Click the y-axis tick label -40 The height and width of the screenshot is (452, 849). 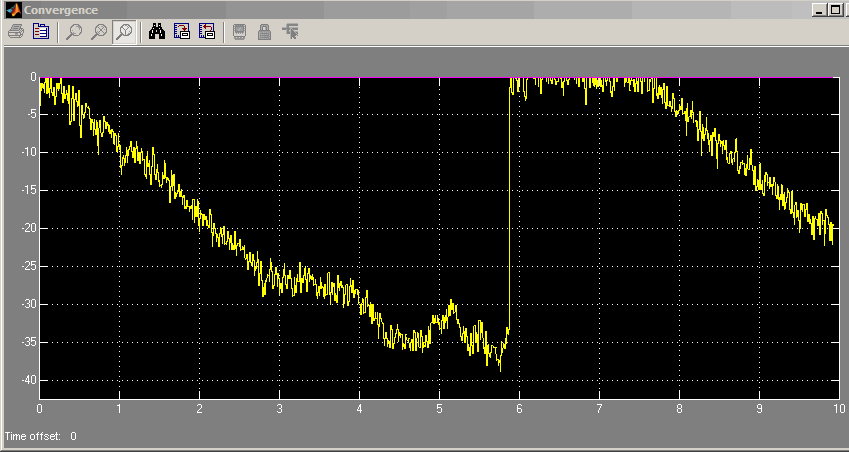(29, 380)
